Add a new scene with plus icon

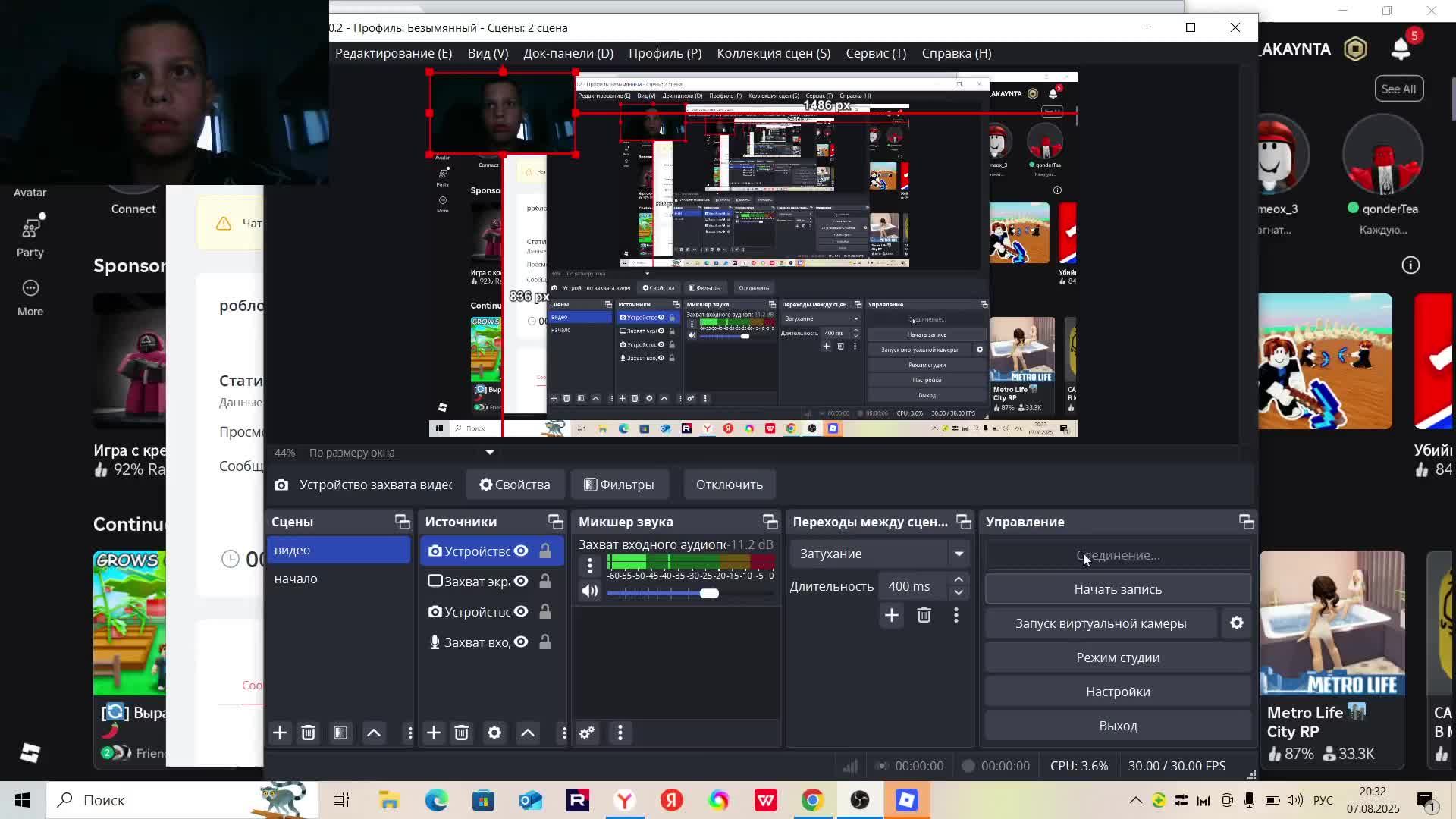point(280,733)
